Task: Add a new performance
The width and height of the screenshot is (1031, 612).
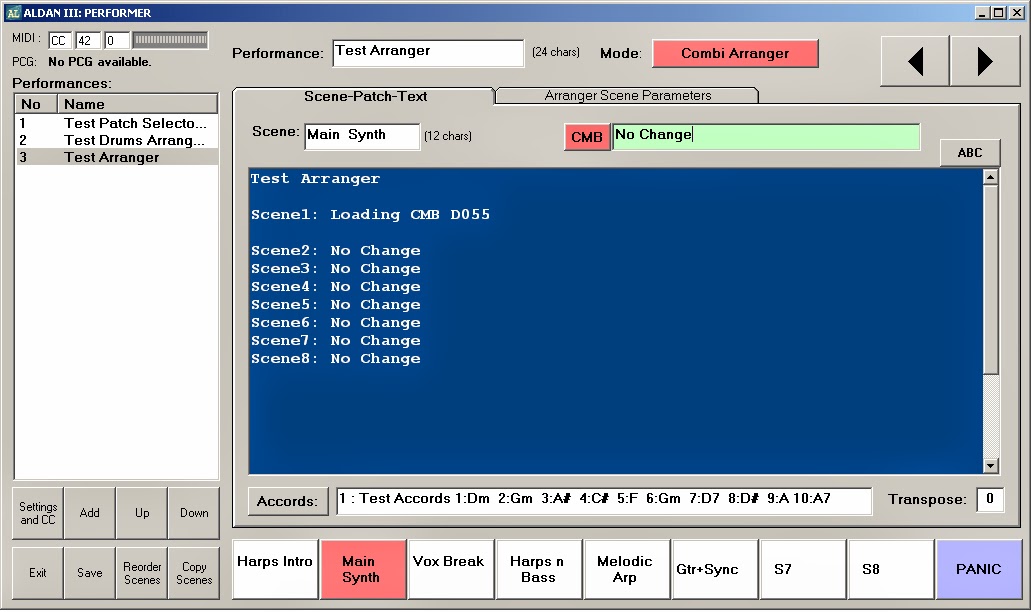Action: click(x=89, y=513)
